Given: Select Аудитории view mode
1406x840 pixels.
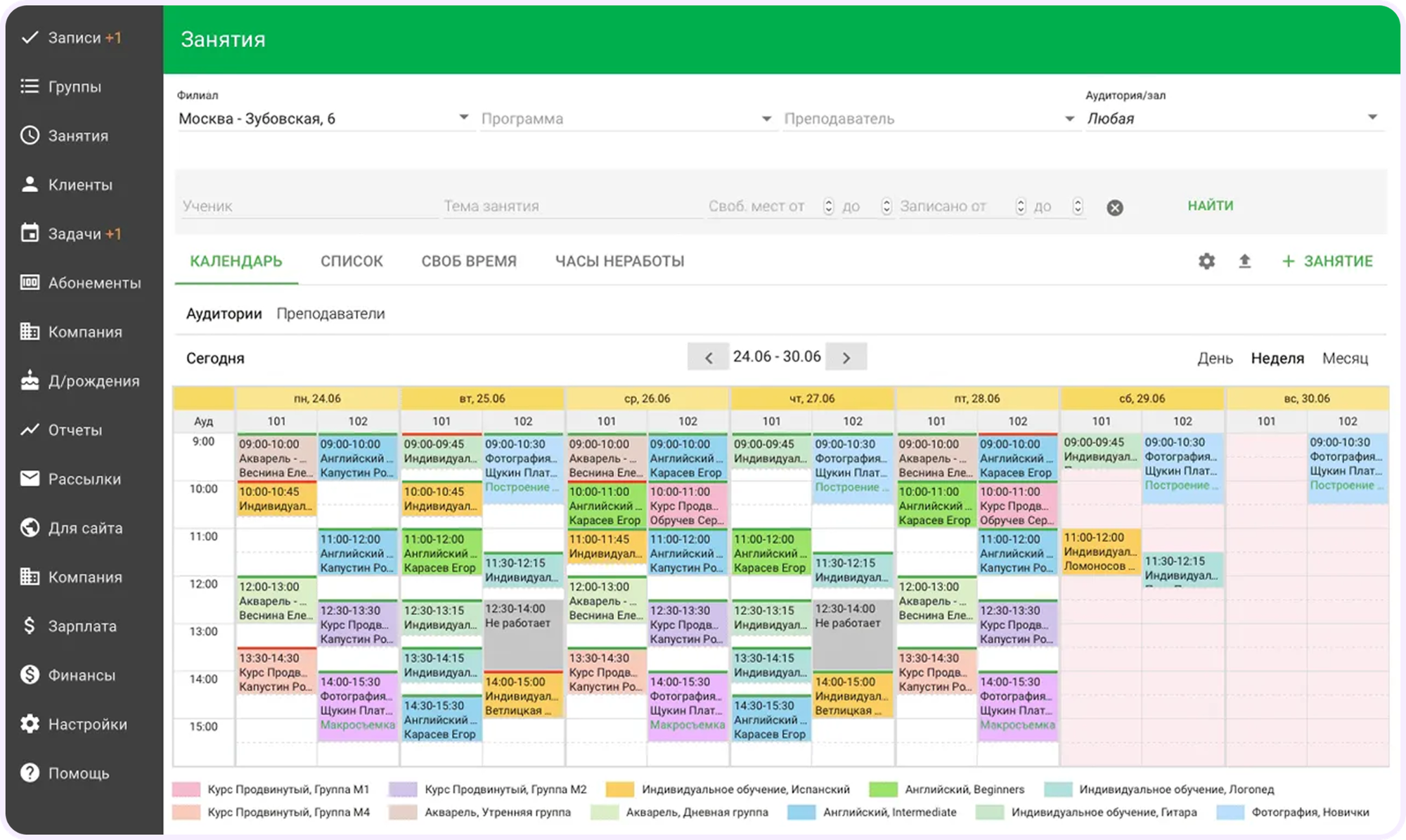Looking at the screenshot, I should click(x=224, y=314).
